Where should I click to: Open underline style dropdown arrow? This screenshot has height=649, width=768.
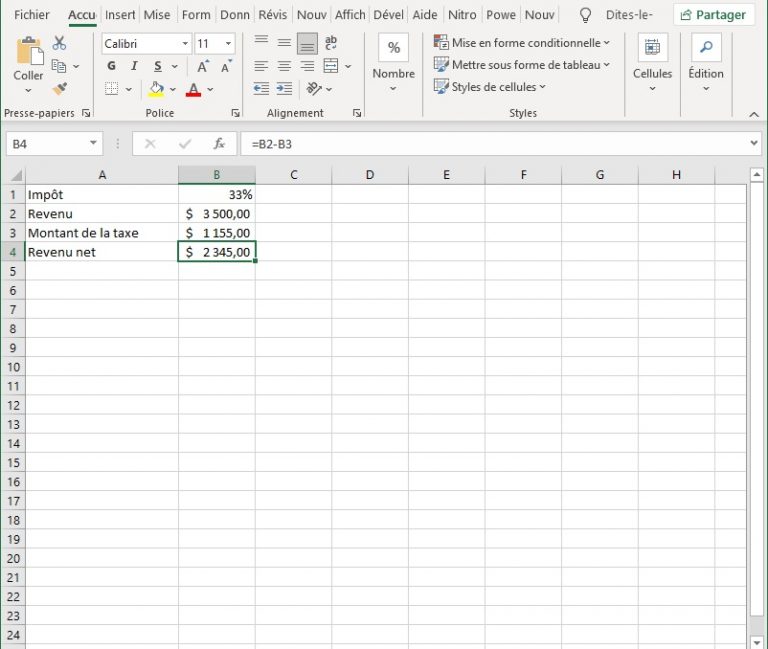(174, 66)
